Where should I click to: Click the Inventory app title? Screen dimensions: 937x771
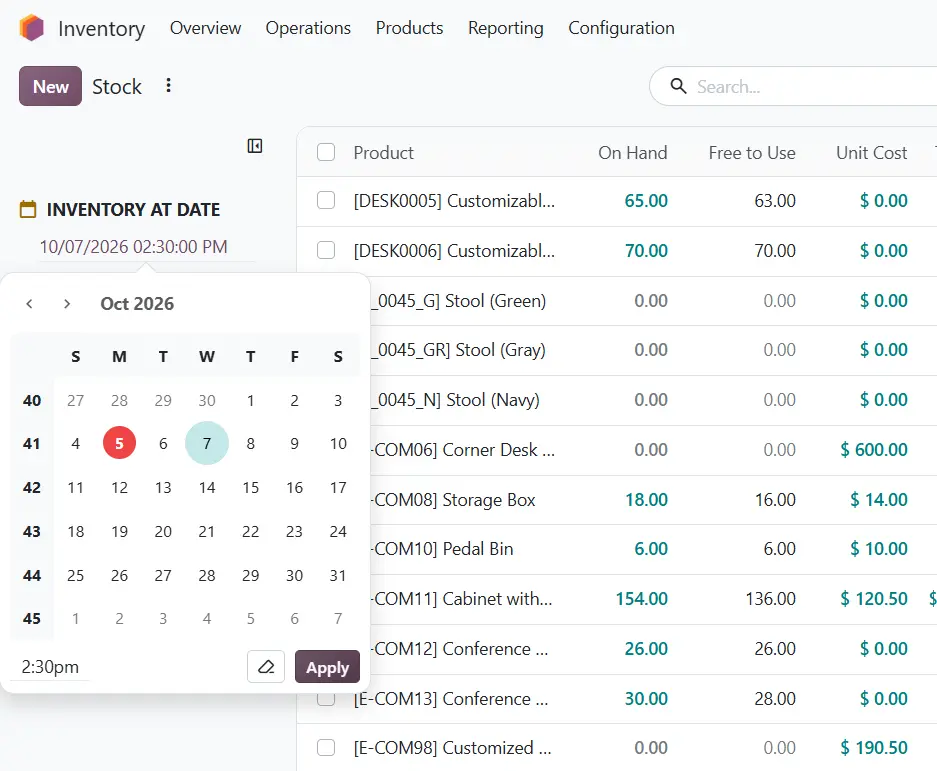click(x=102, y=29)
